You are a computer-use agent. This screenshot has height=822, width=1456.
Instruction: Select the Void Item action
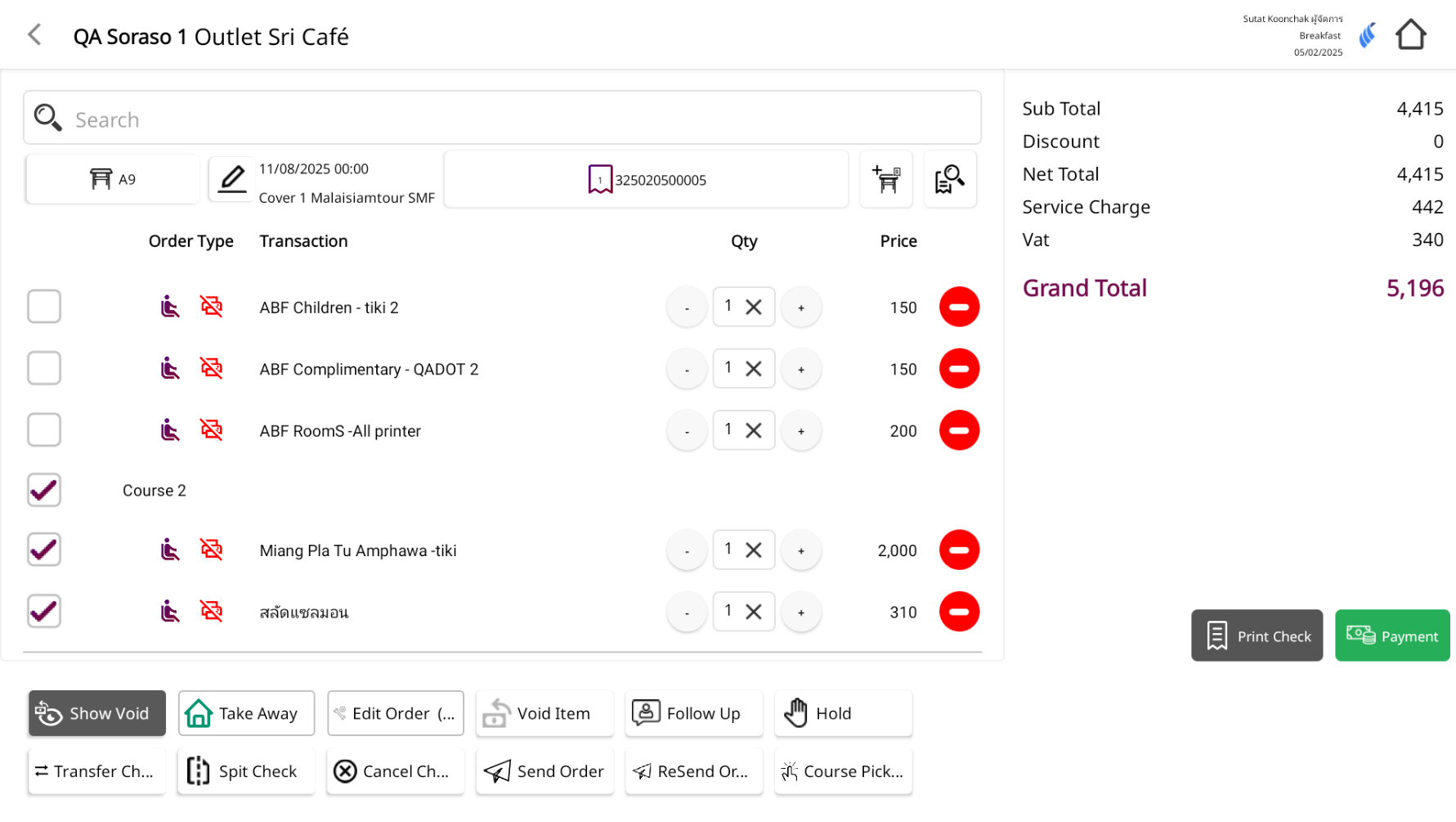[x=544, y=713]
